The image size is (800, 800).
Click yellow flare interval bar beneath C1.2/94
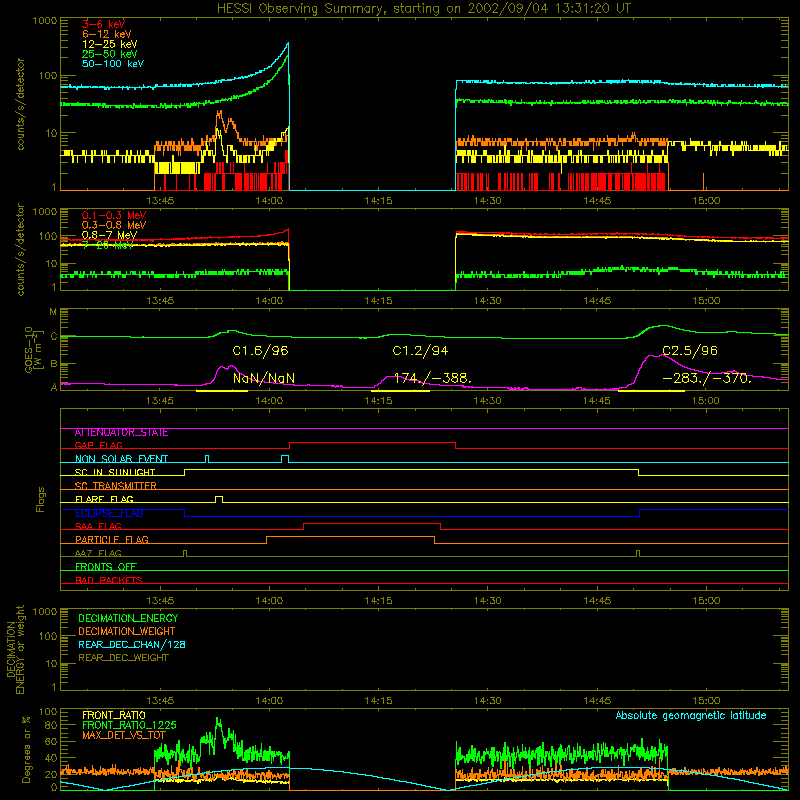(401, 391)
